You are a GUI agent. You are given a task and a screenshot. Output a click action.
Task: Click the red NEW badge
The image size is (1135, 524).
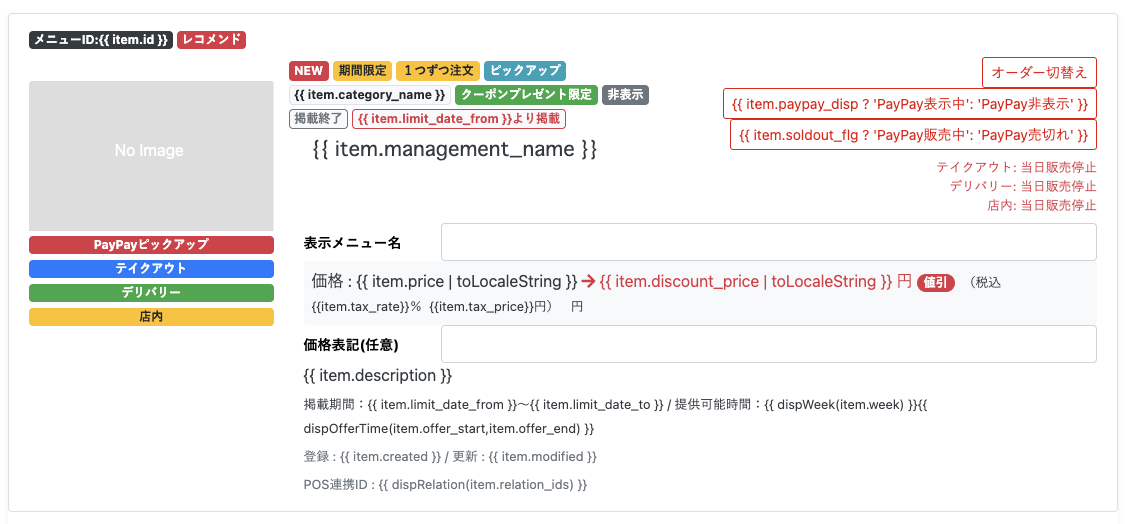pyautogui.click(x=309, y=71)
